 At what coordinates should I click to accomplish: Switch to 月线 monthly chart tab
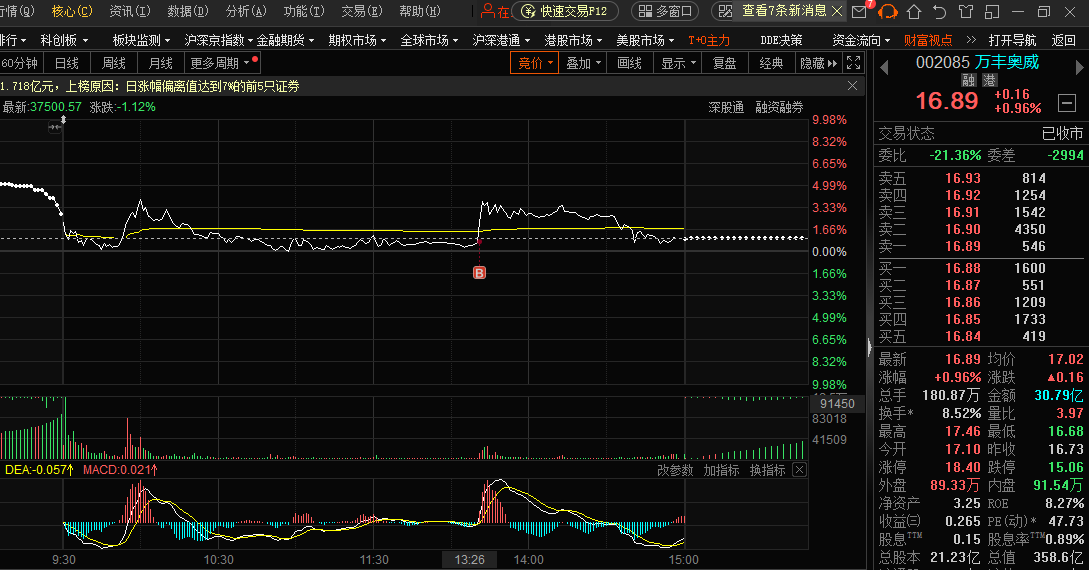point(160,63)
